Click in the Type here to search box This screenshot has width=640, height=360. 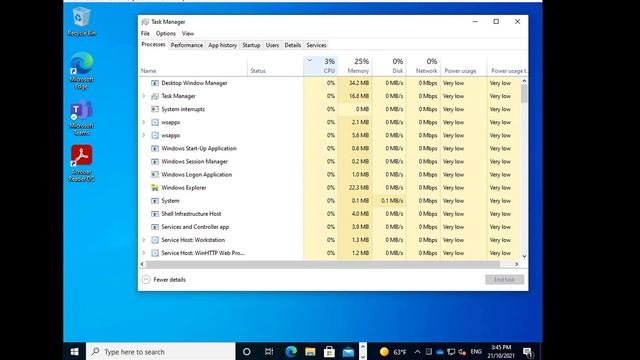(160, 351)
